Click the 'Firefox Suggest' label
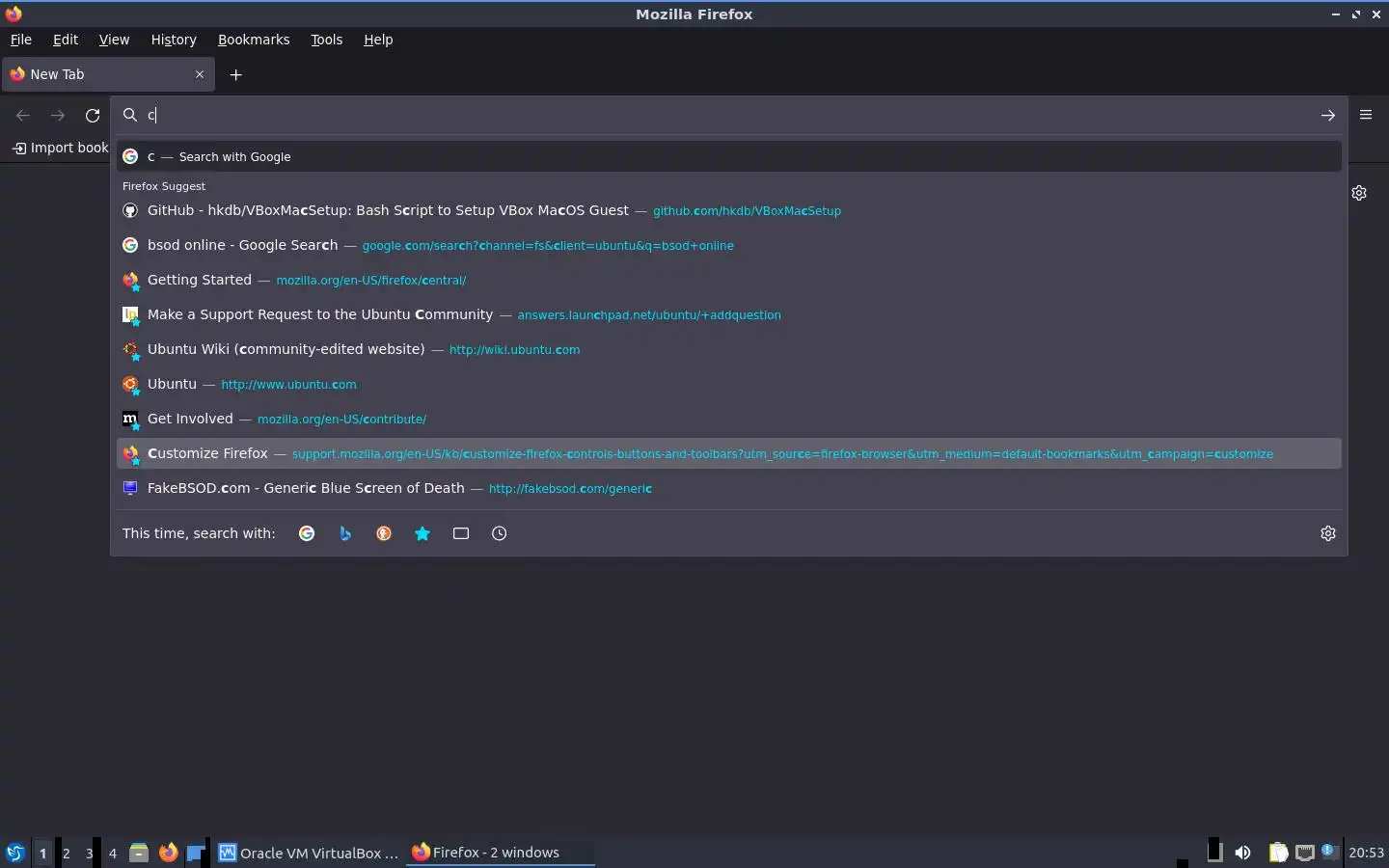This screenshot has width=1389, height=868. [x=164, y=186]
